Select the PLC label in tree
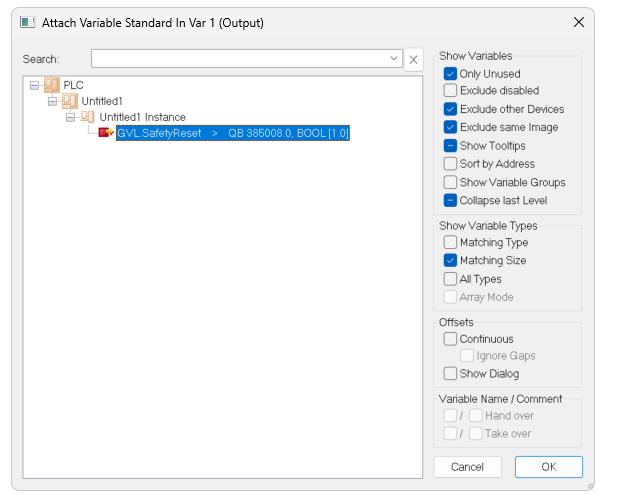The height and width of the screenshot is (495, 619). pos(73,85)
